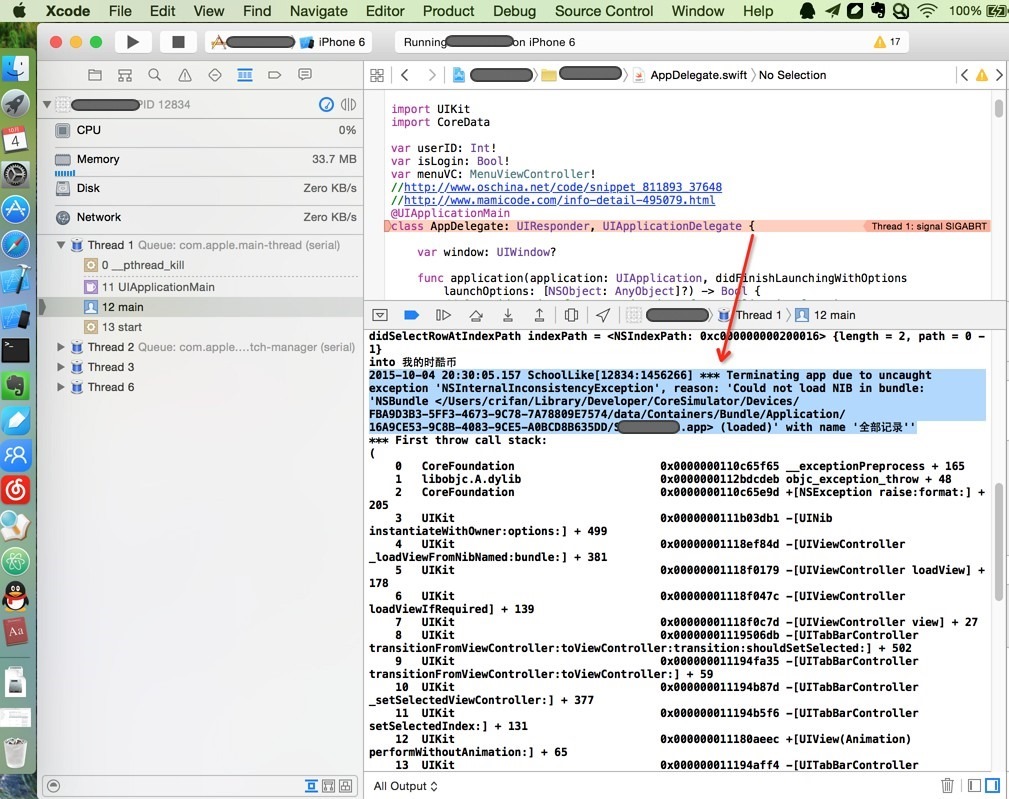Image resolution: width=1009 pixels, height=799 pixels.
Task: Open the Find navigator magnifier icon
Action: pyautogui.click(x=154, y=75)
